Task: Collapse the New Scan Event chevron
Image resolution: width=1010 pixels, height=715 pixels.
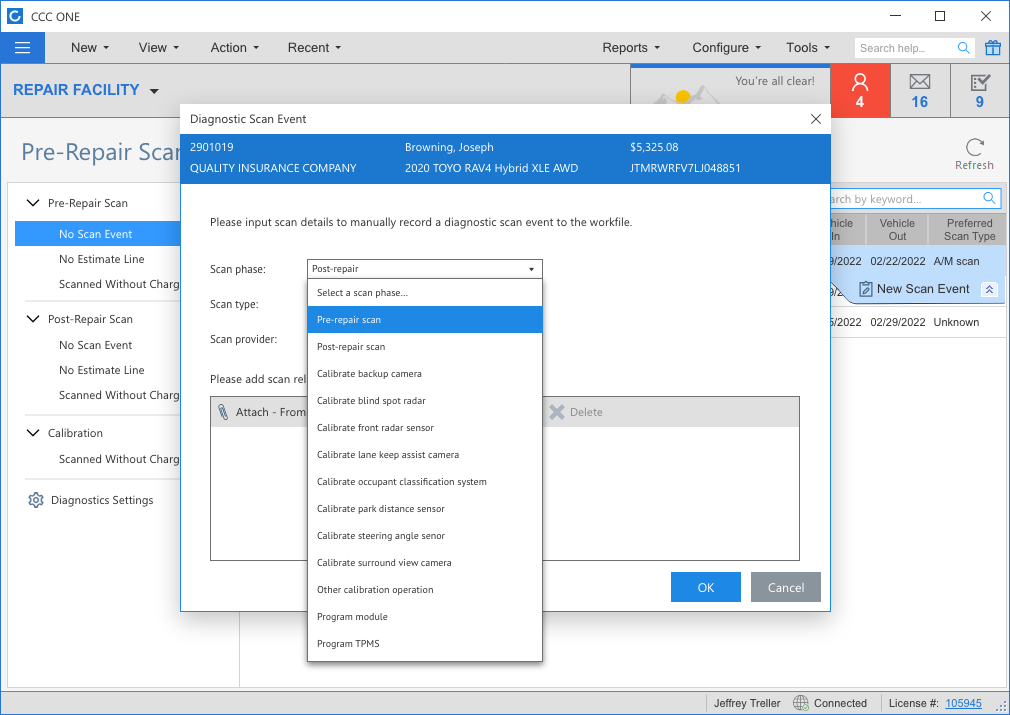Action: pos(989,289)
